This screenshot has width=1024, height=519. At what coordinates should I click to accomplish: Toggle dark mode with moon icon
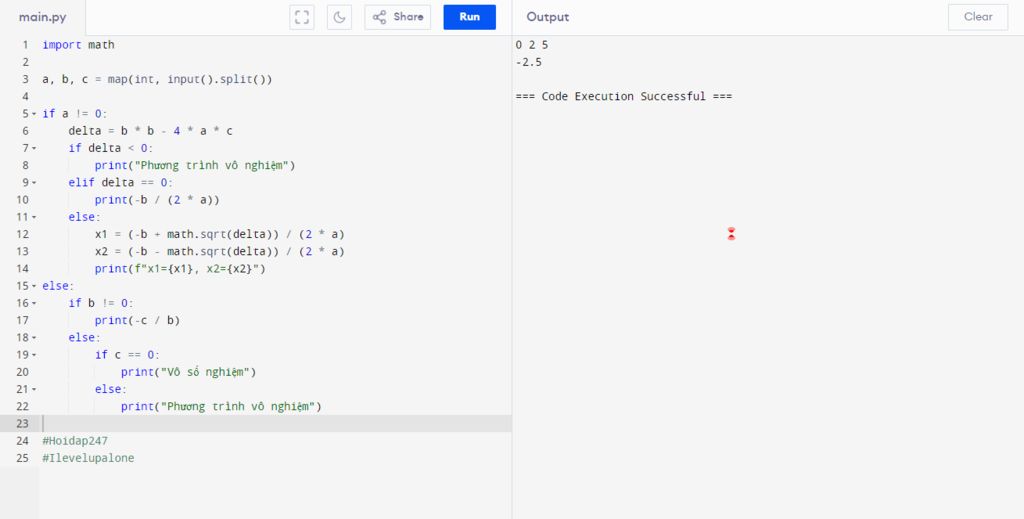339,17
